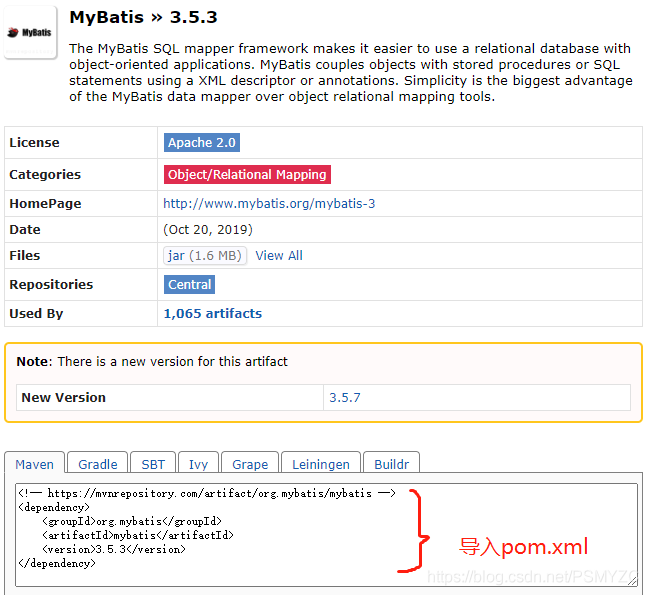Open the View All files link
The width and height of the screenshot is (648, 595).
[x=279, y=255]
